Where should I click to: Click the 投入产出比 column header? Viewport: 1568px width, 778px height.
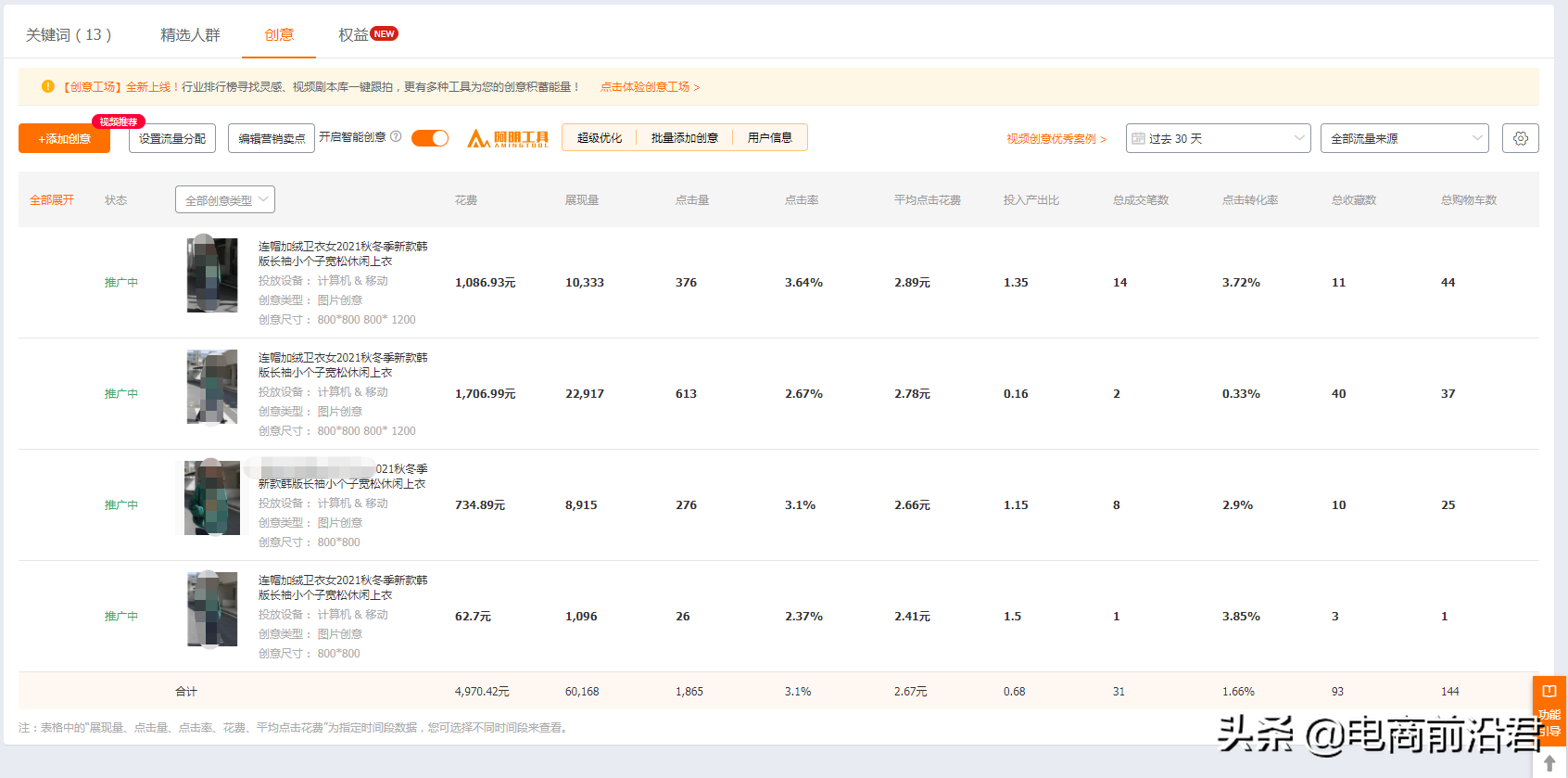point(1031,199)
